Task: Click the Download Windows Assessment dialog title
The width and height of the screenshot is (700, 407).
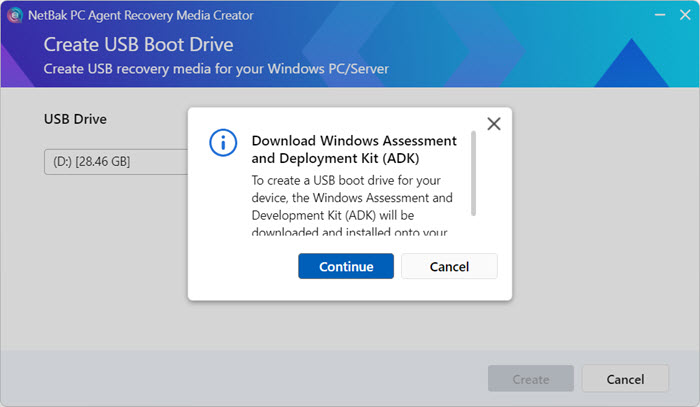Action: (354, 150)
